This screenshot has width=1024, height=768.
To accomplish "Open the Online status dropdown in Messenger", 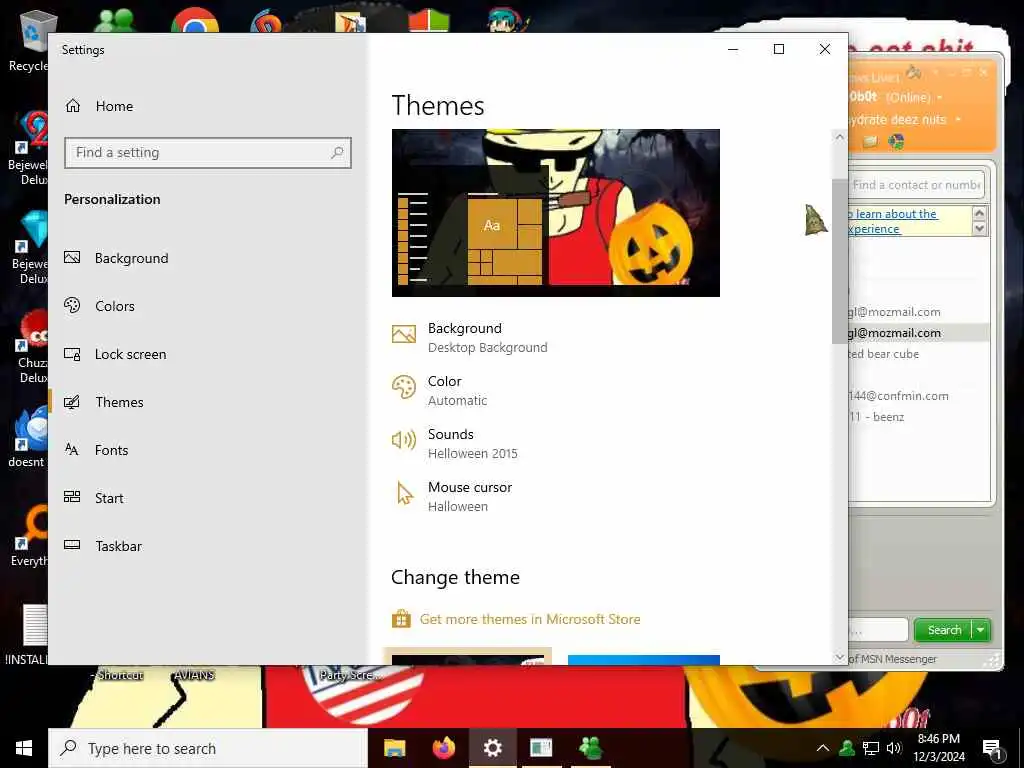I will (940, 98).
